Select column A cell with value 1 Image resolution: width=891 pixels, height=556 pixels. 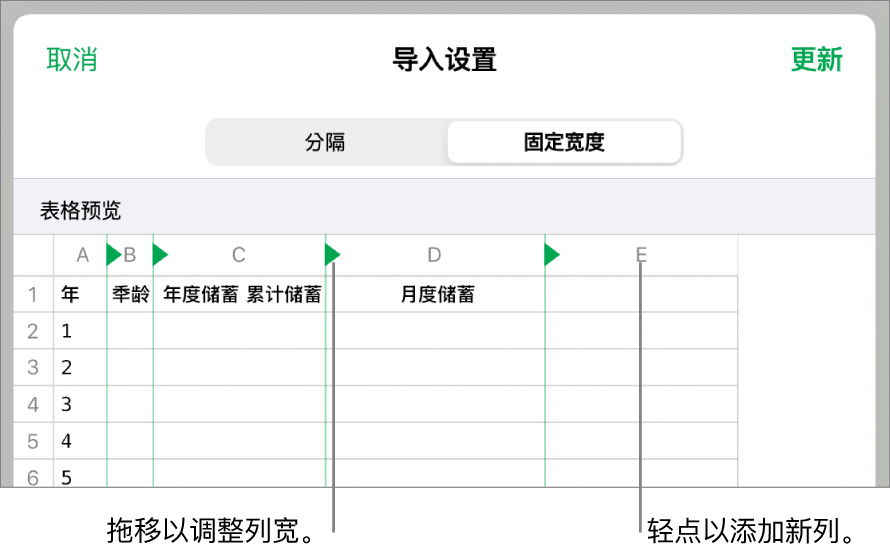click(x=80, y=331)
